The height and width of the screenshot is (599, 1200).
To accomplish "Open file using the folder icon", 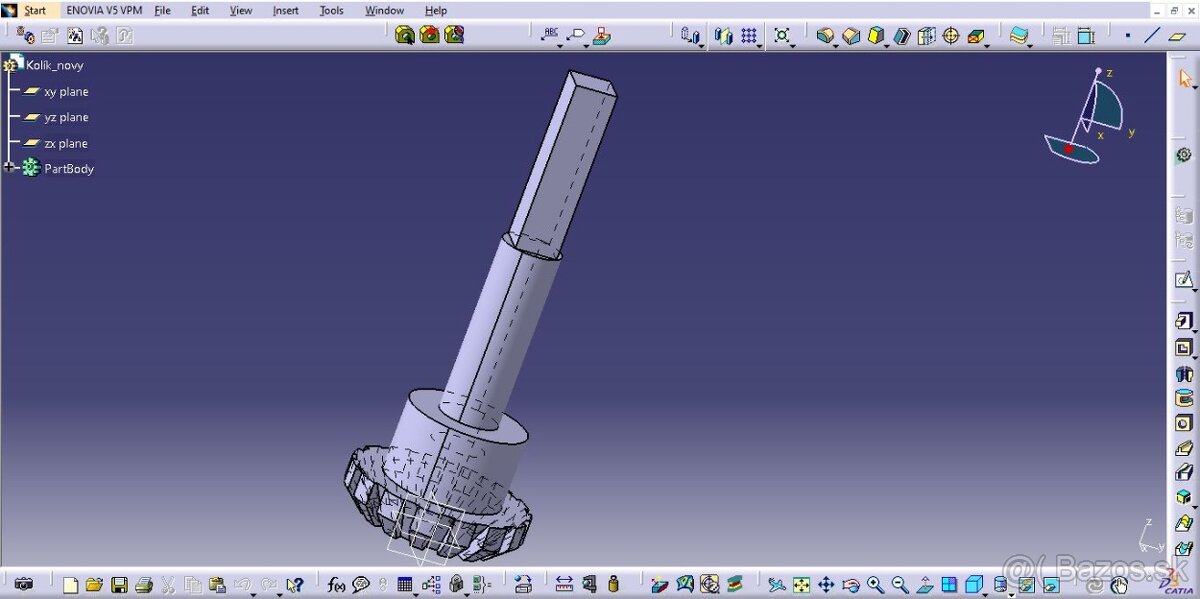I will click(x=94, y=585).
